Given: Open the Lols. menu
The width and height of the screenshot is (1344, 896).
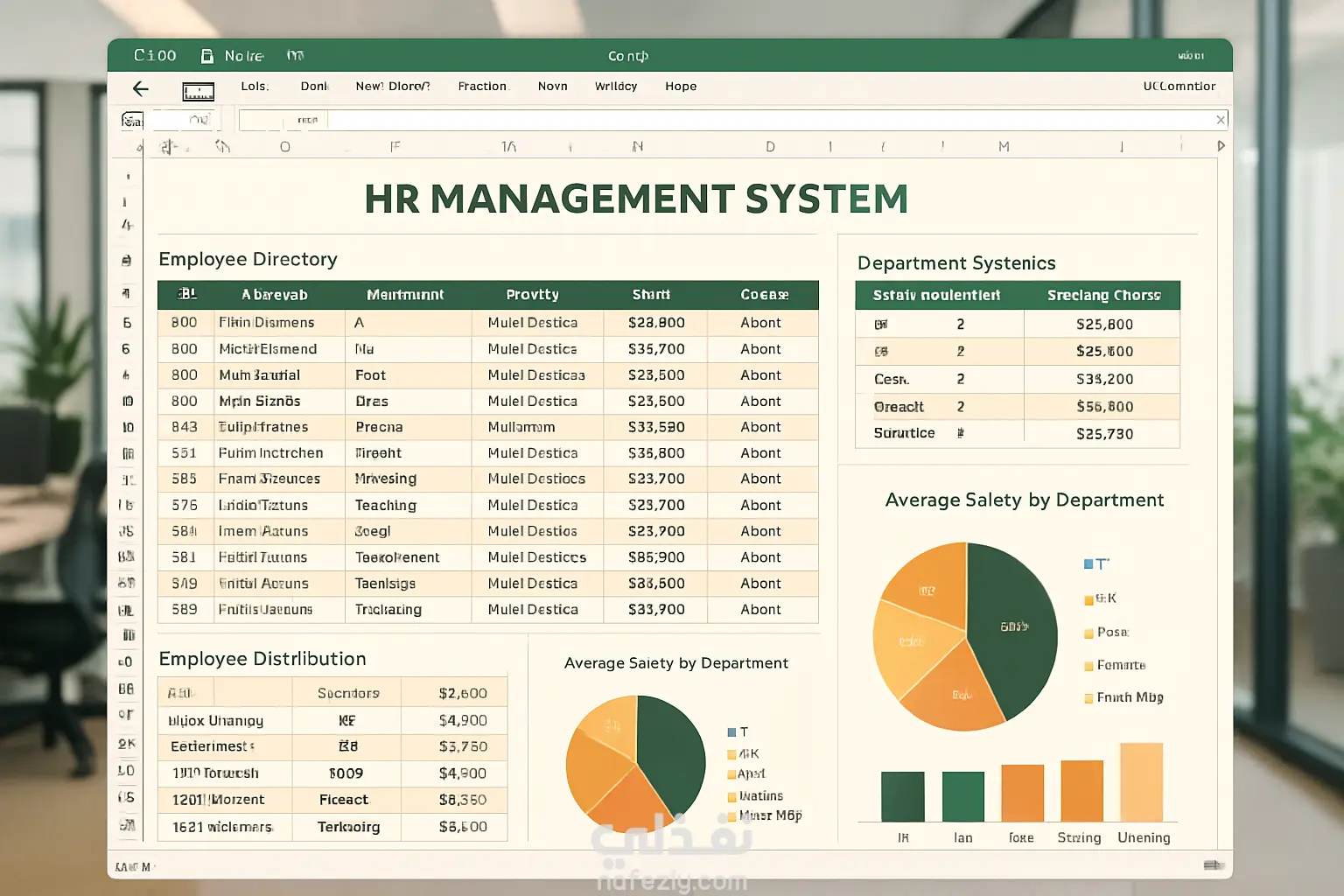Looking at the screenshot, I should (255, 87).
